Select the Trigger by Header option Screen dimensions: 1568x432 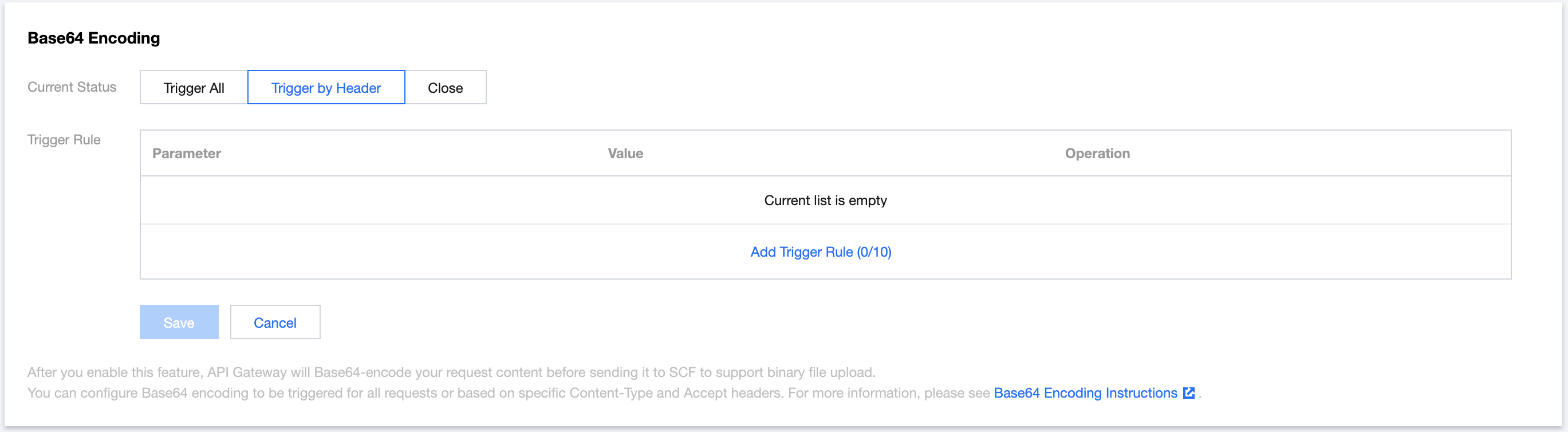click(x=326, y=87)
